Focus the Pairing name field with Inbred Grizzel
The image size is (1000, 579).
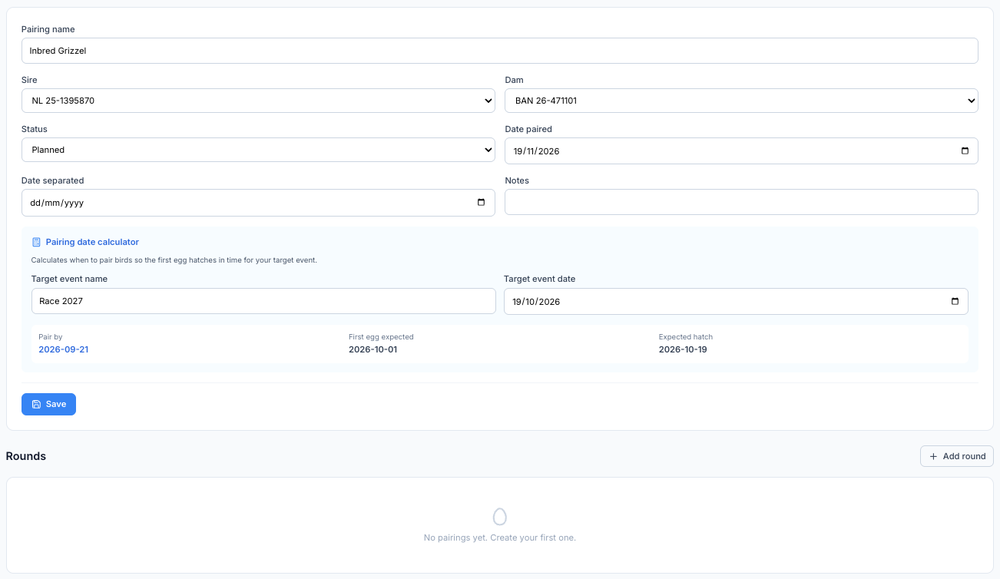[x=499, y=50]
